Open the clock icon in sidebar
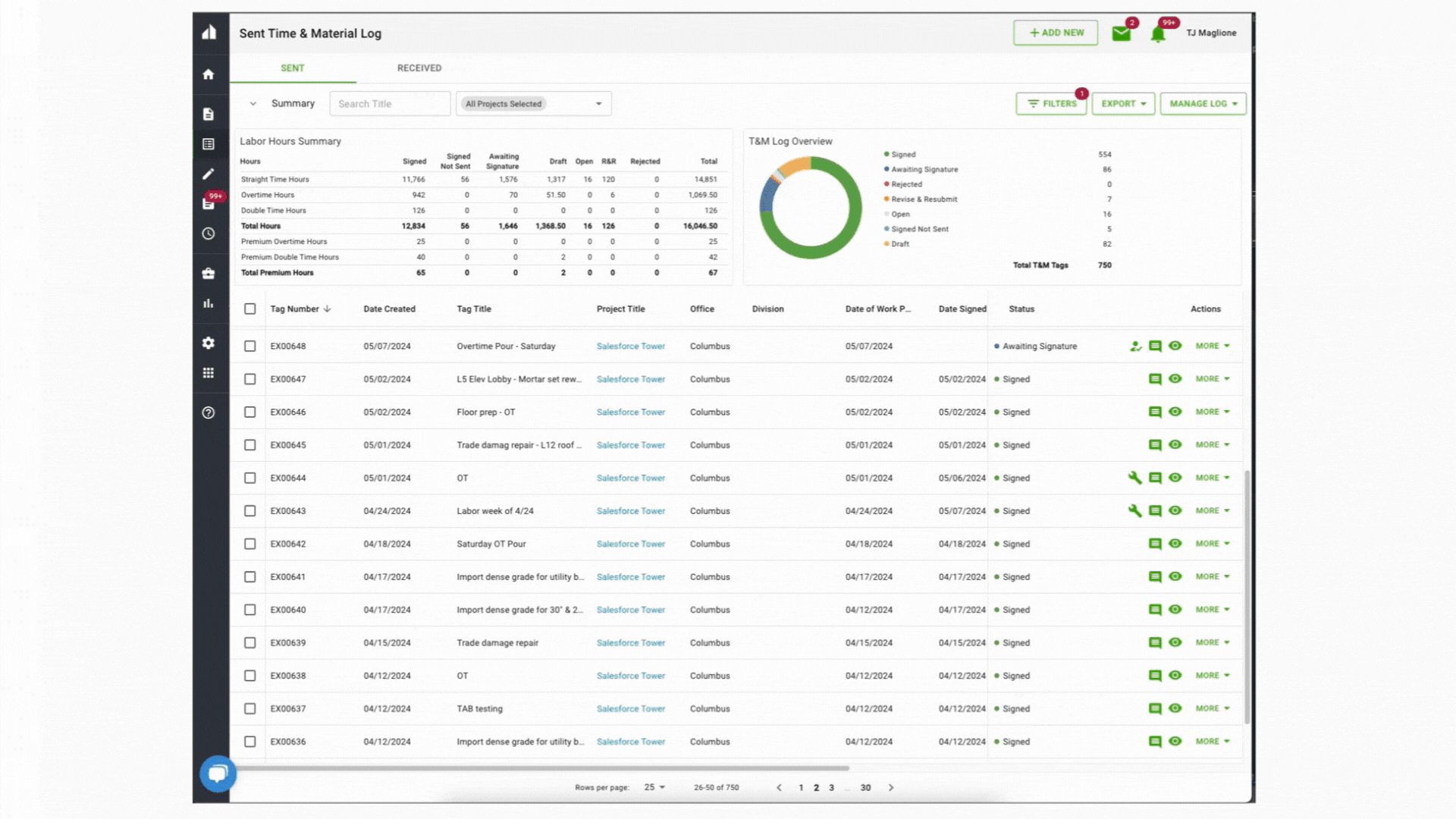The image size is (1456, 819). (209, 234)
